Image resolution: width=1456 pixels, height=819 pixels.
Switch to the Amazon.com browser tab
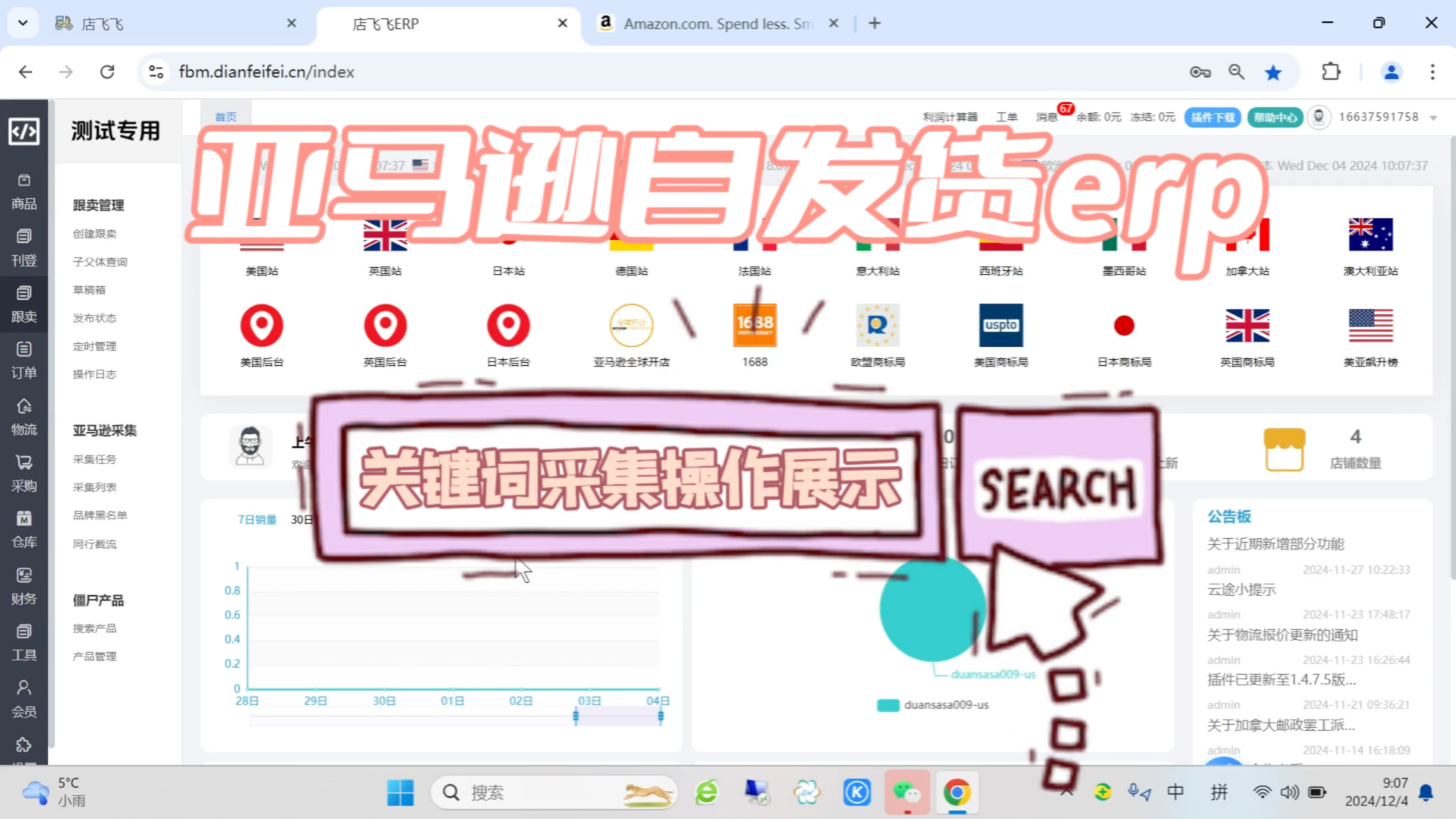click(718, 24)
